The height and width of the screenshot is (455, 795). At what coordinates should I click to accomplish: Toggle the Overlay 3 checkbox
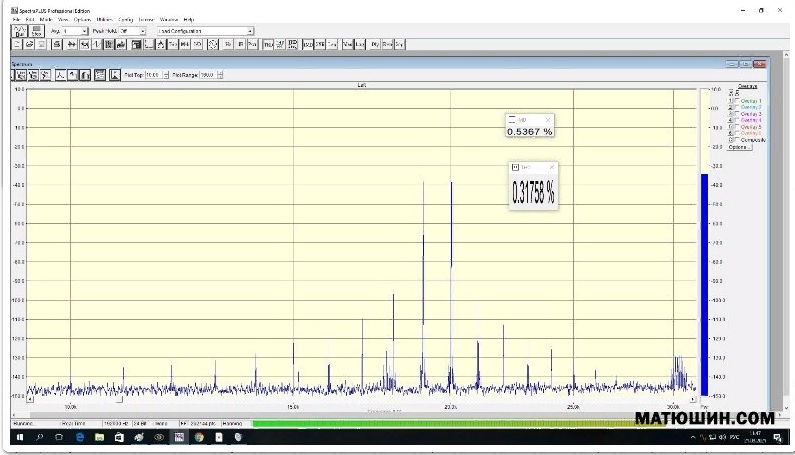point(737,114)
